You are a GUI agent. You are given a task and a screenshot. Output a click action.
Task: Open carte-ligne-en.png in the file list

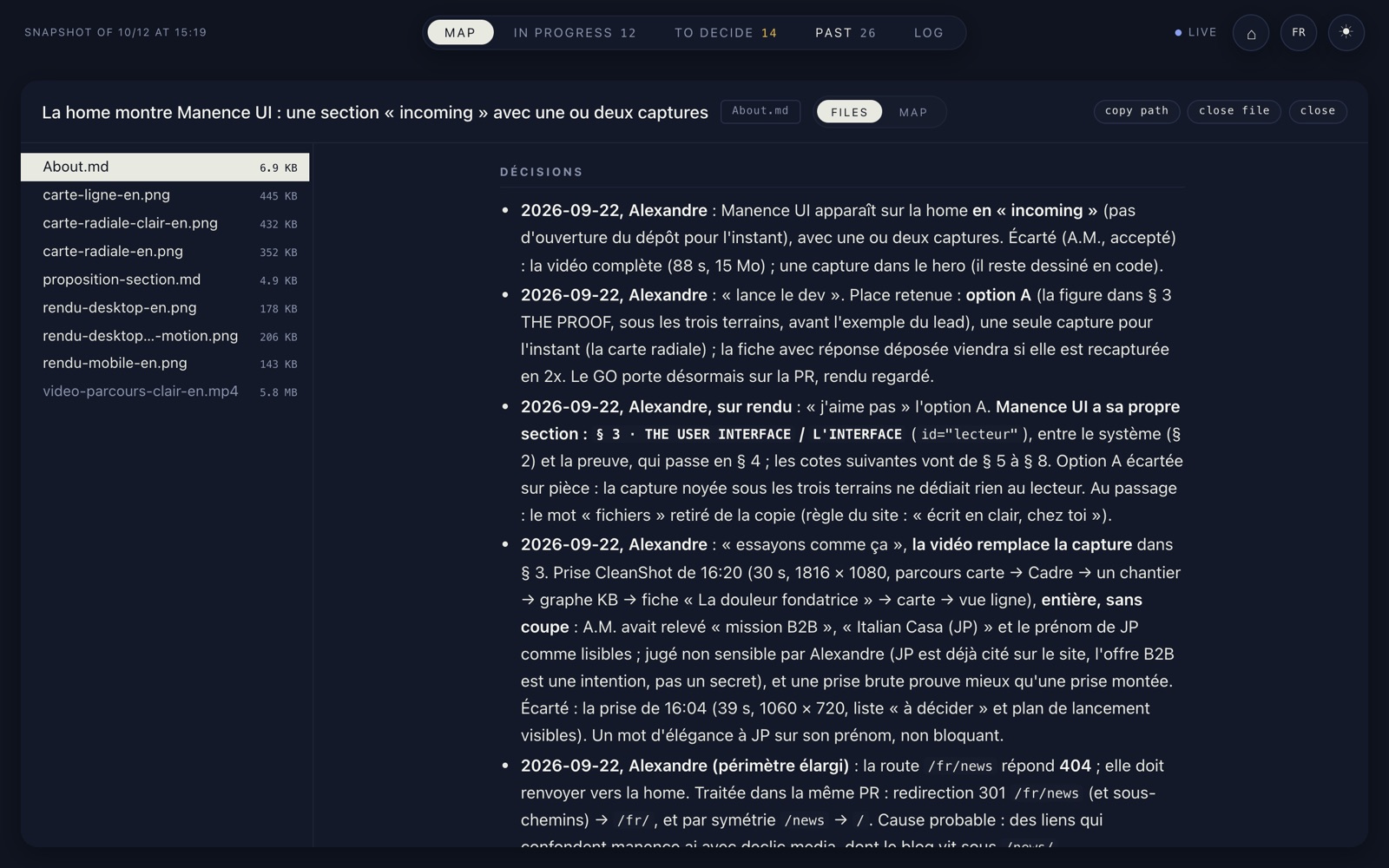165,195
